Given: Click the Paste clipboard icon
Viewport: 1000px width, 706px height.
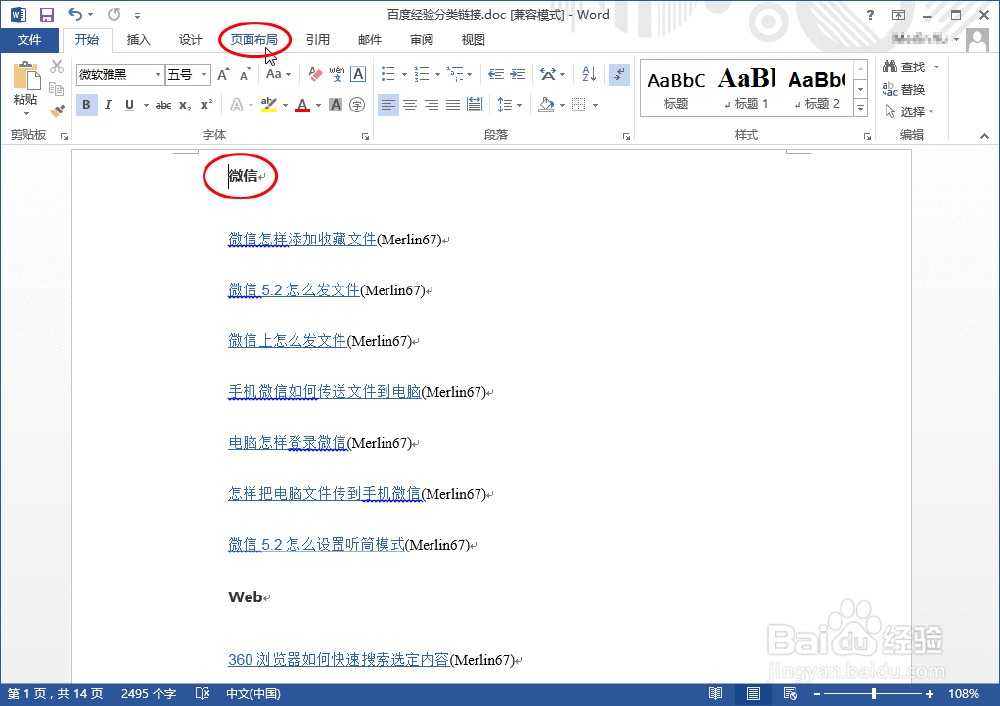Looking at the screenshot, I should tap(26, 77).
